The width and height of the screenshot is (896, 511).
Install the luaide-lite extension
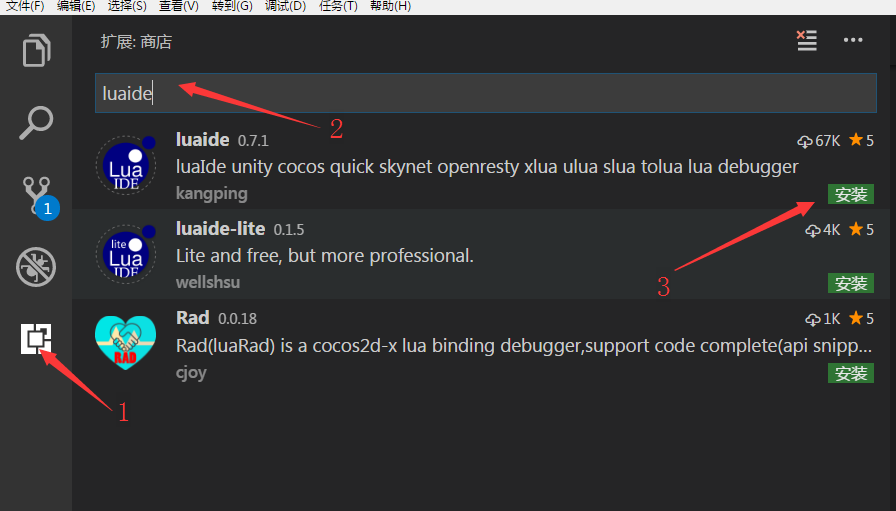(x=850, y=283)
